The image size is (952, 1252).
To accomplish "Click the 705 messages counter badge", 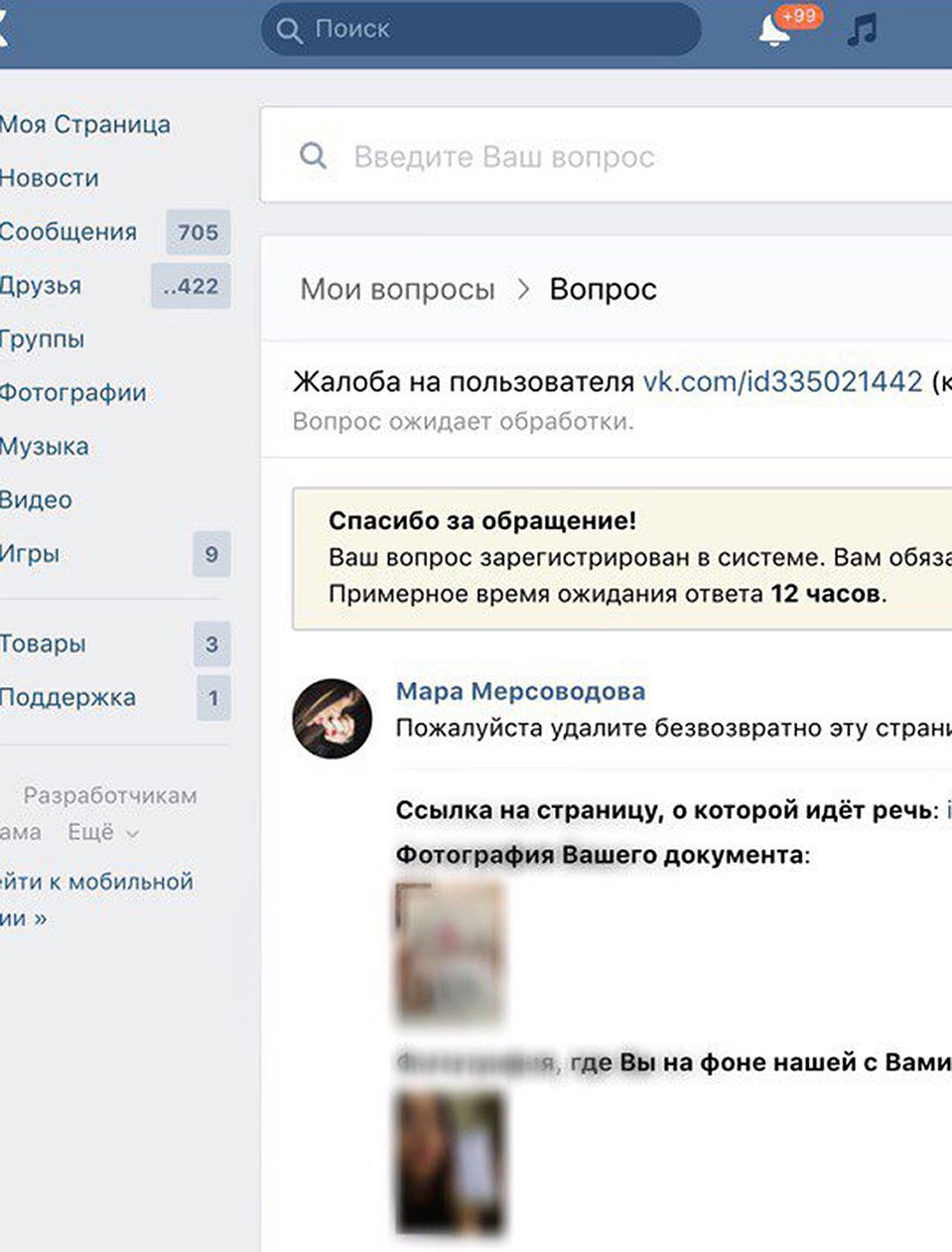I will (198, 232).
